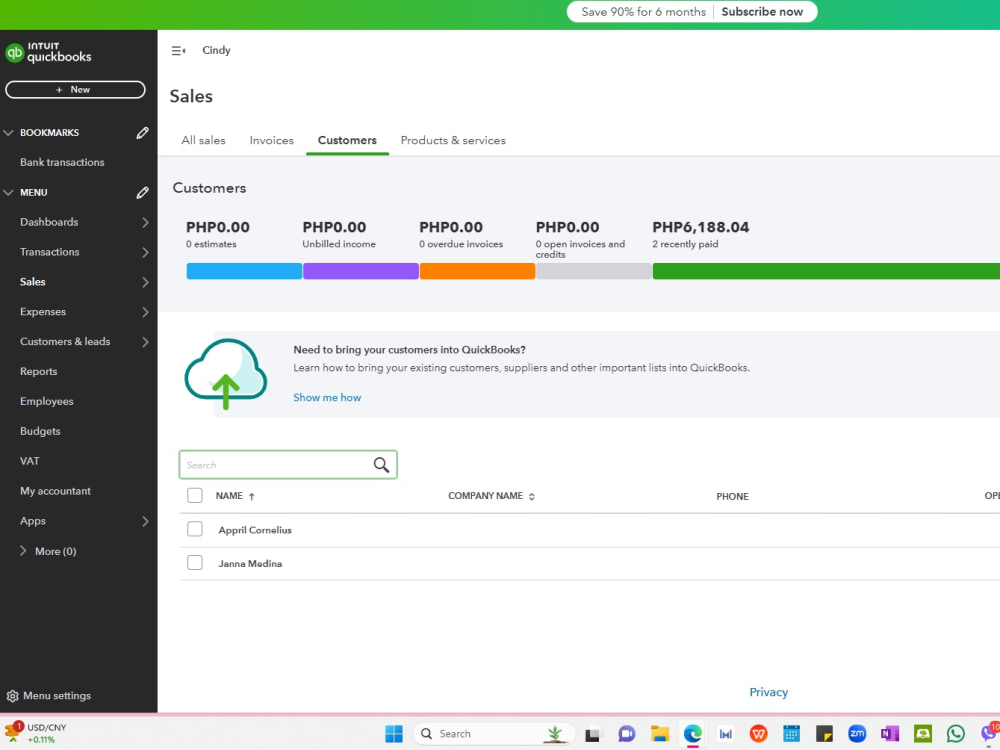Filter by the purple unbilled income bar
The height and width of the screenshot is (750, 1000).
pyautogui.click(x=361, y=271)
